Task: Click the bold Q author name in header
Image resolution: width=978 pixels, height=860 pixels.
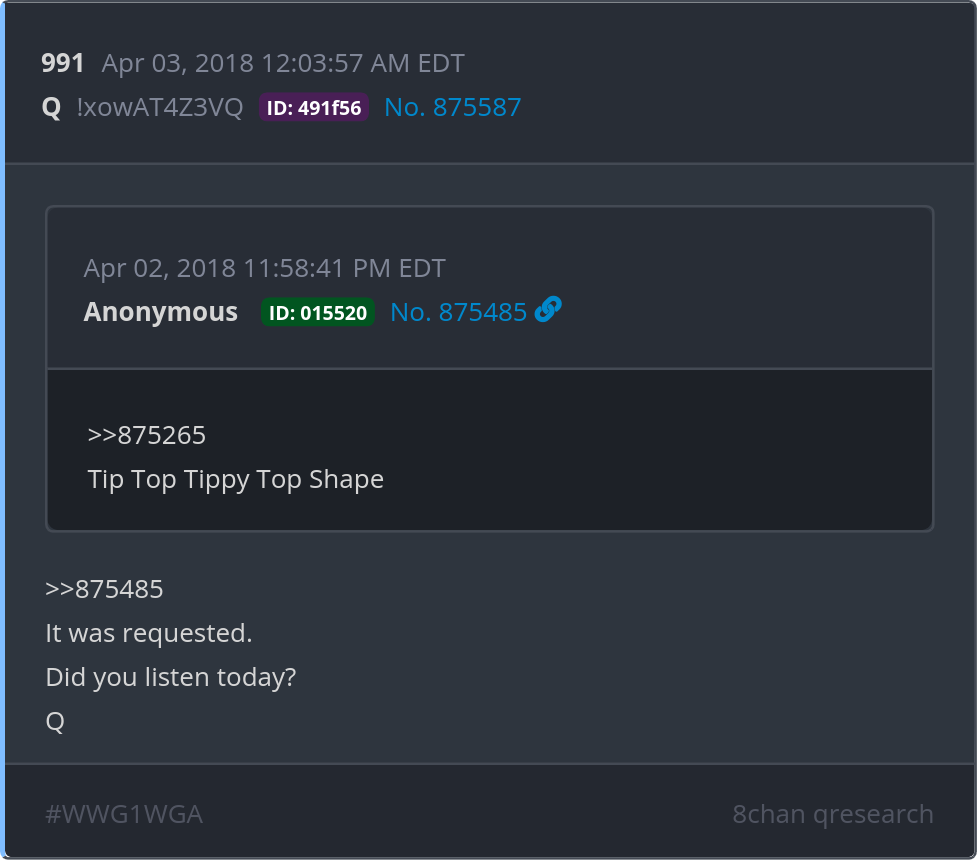Action: (51, 108)
